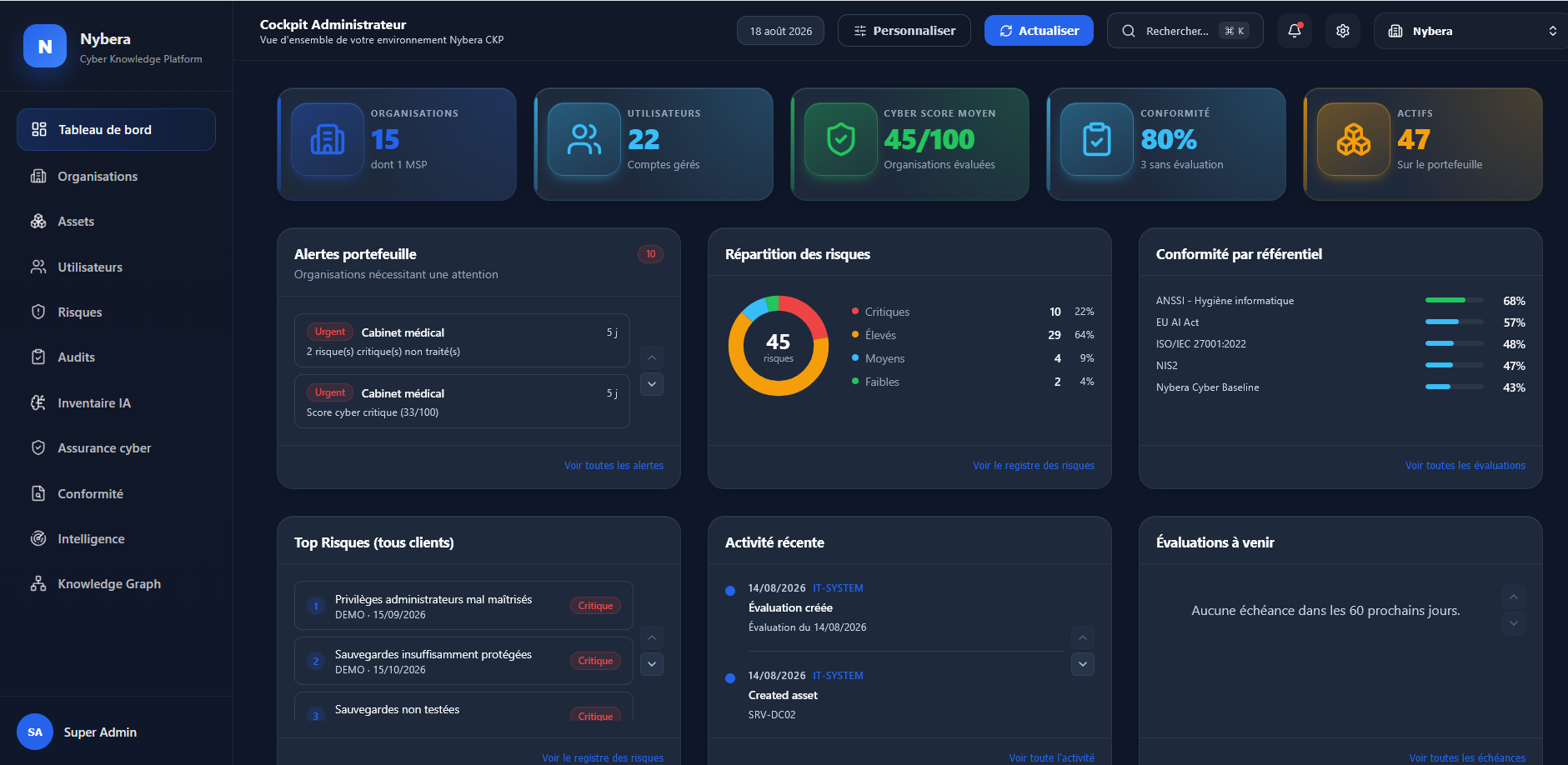The width and height of the screenshot is (1568, 765).
Task: Follow the Voir toutes les alertes link
Action: [x=614, y=466]
